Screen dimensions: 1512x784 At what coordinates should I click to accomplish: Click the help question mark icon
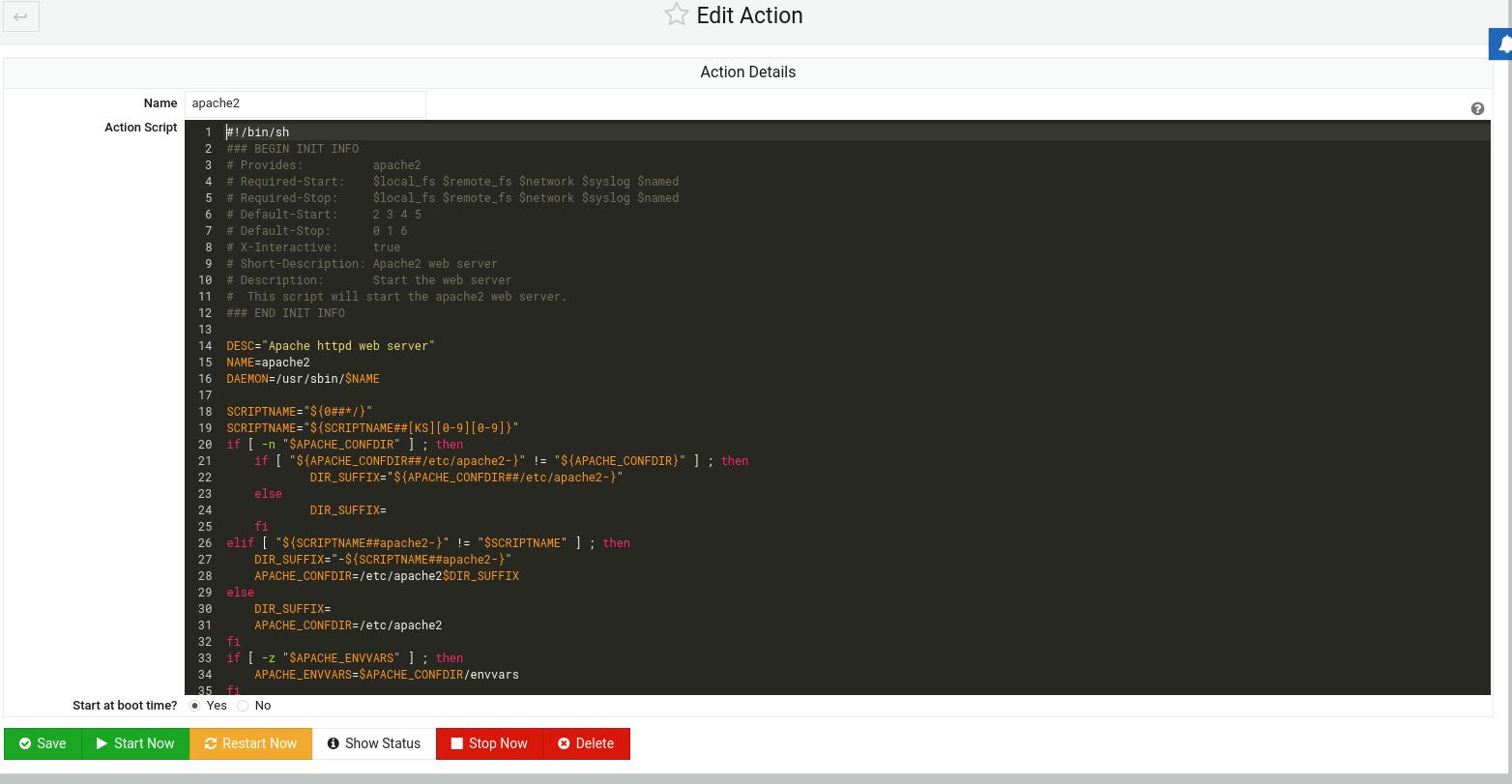click(1477, 109)
